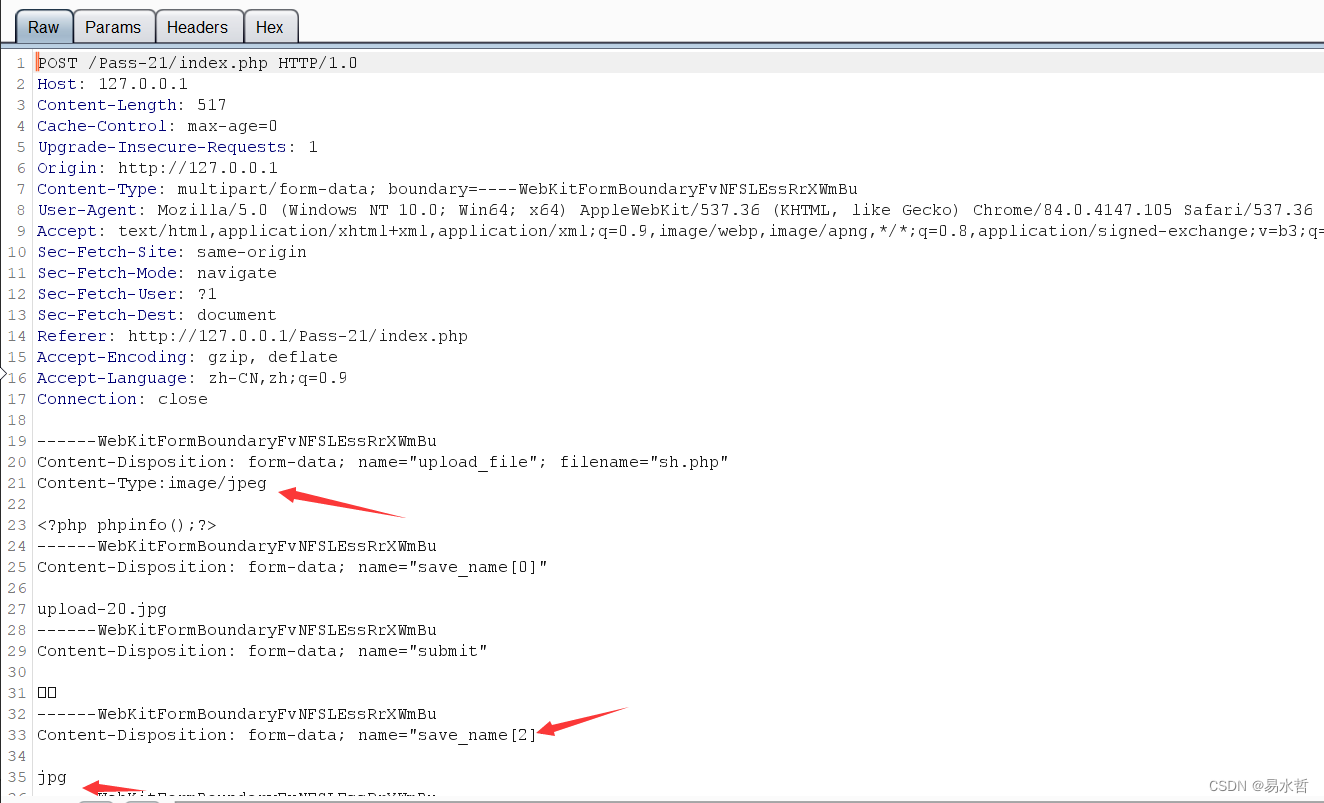1324x803 pixels.
Task: Open the Headers tab
Action: [198, 27]
